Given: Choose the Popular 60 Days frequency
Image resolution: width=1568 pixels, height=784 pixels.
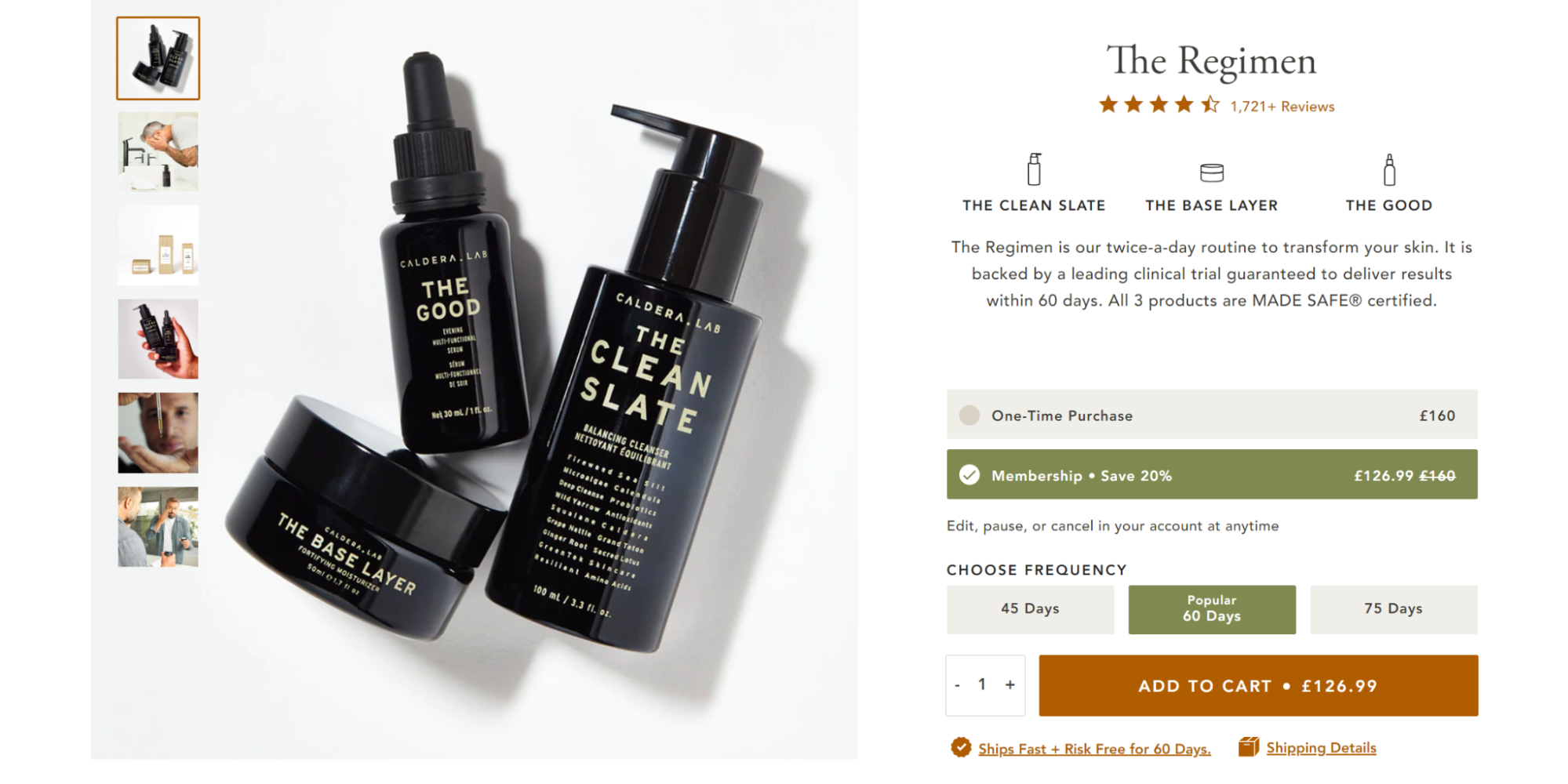Looking at the screenshot, I should (x=1212, y=609).
